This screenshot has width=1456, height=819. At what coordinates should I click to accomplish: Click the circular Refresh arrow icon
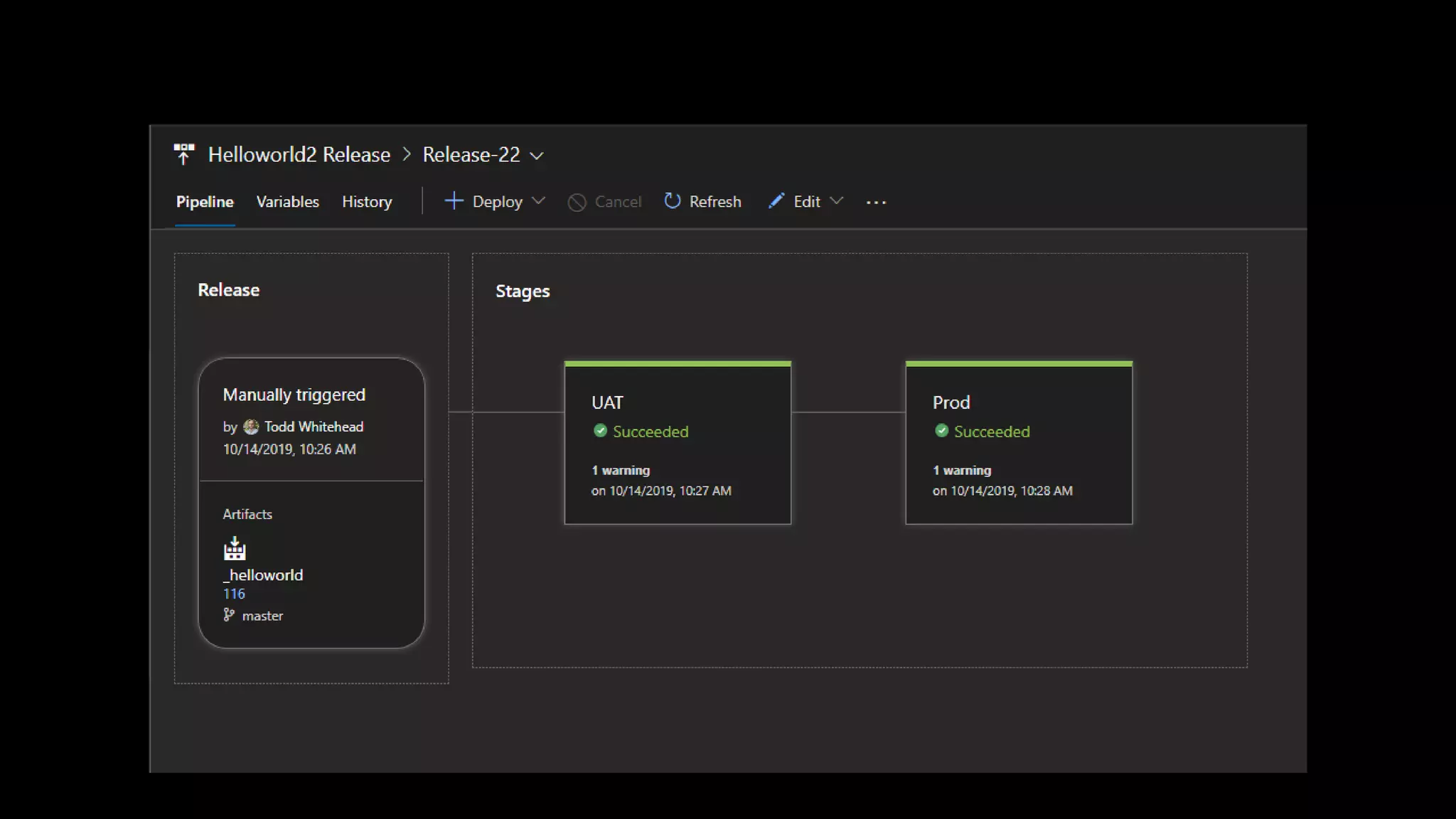click(x=672, y=201)
